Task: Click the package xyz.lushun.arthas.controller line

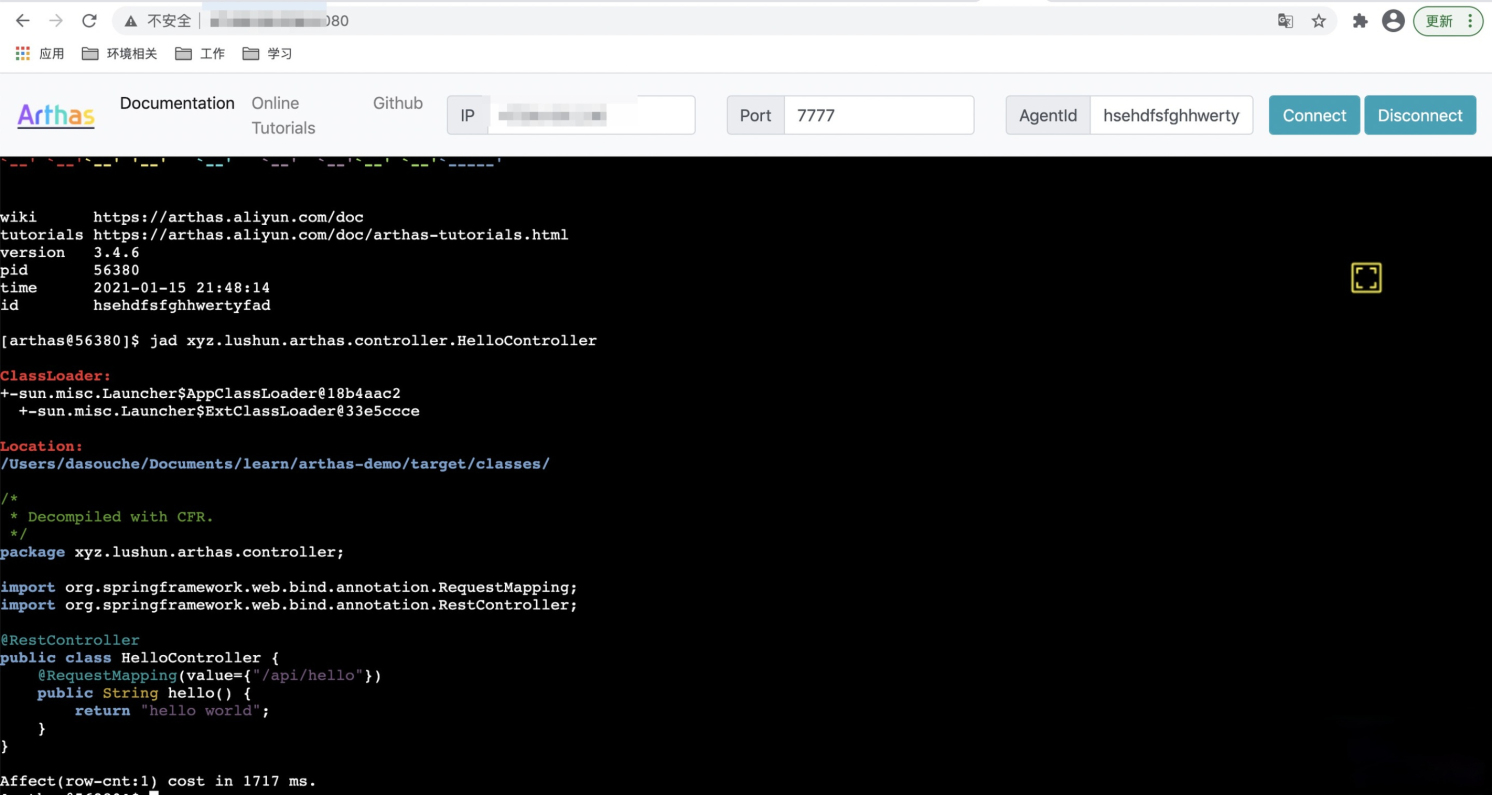Action: pyautogui.click(x=172, y=552)
